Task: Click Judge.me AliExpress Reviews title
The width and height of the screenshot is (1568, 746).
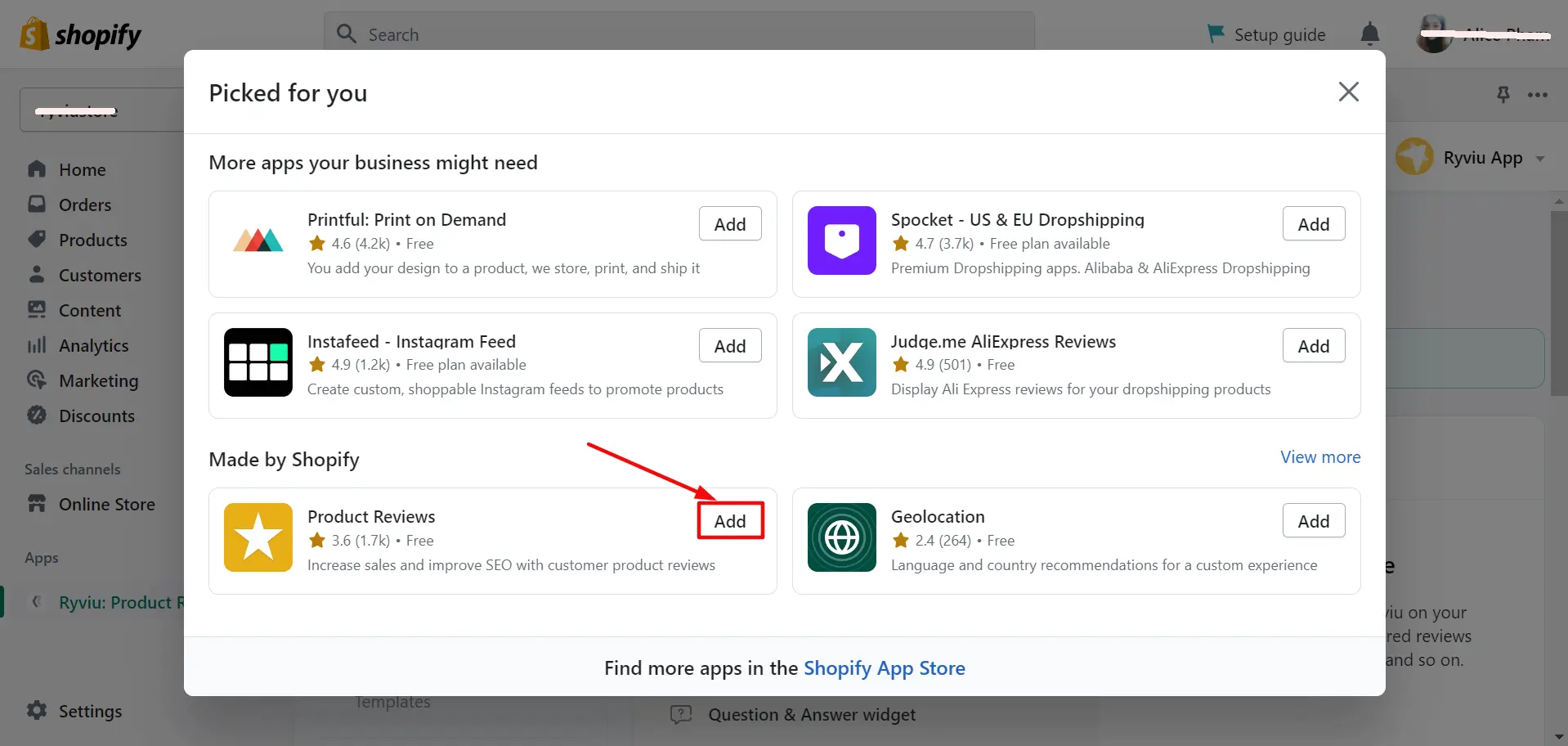Action: pyautogui.click(x=1003, y=342)
